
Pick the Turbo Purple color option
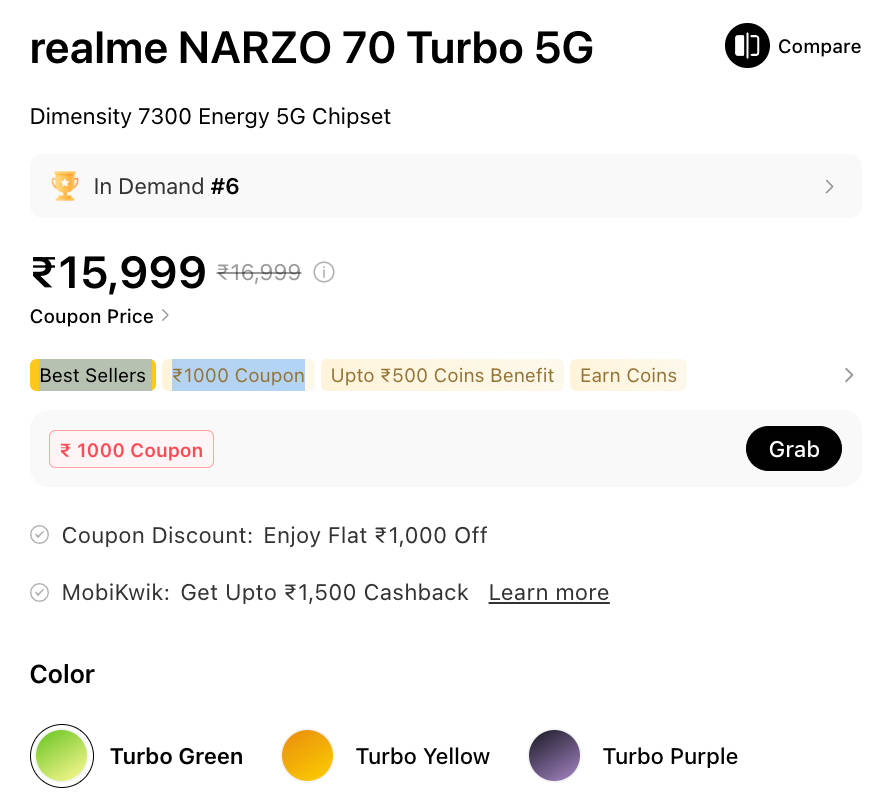click(554, 756)
